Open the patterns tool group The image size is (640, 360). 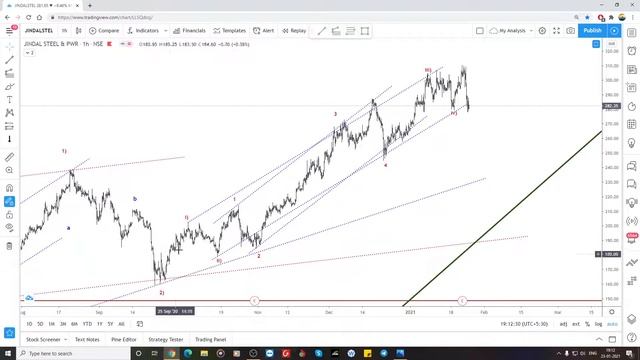(9, 113)
